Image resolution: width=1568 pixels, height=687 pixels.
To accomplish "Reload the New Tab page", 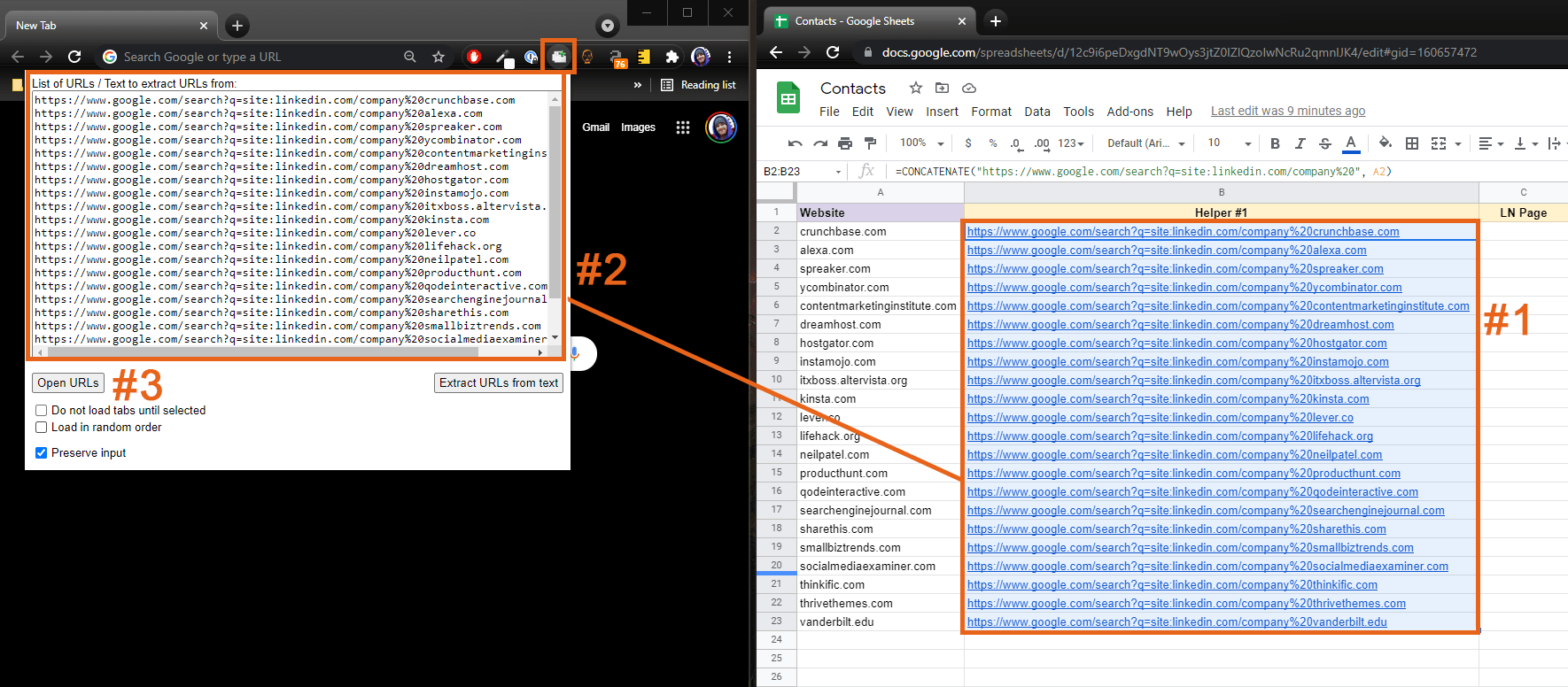I will click(x=74, y=57).
